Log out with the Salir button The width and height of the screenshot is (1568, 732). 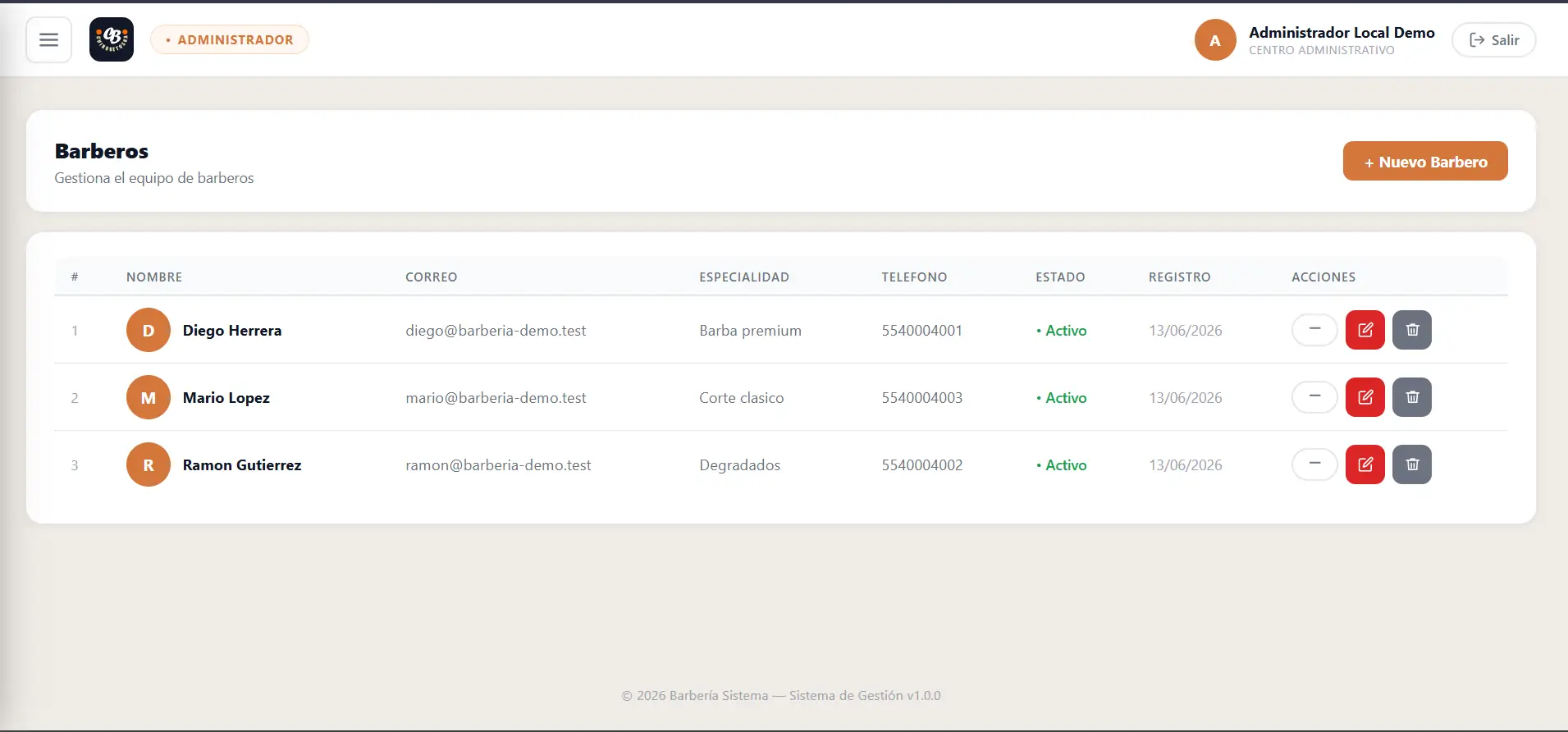coord(1493,40)
